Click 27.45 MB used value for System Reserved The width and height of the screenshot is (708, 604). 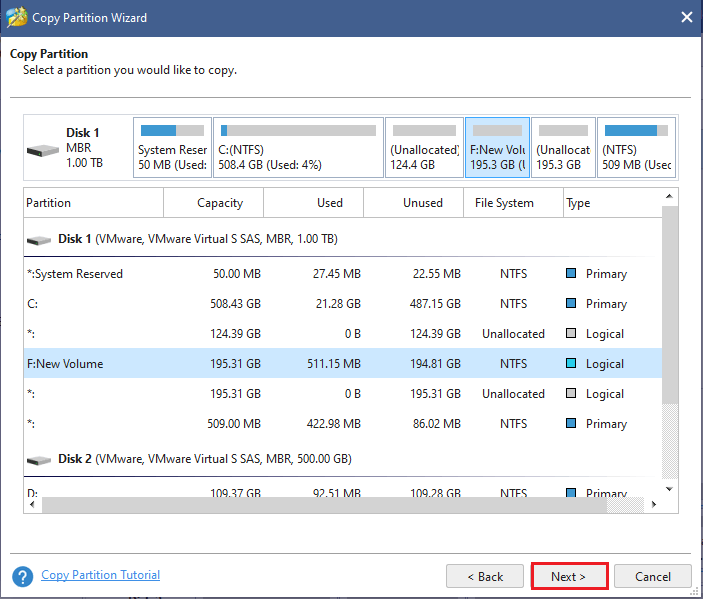pos(337,274)
